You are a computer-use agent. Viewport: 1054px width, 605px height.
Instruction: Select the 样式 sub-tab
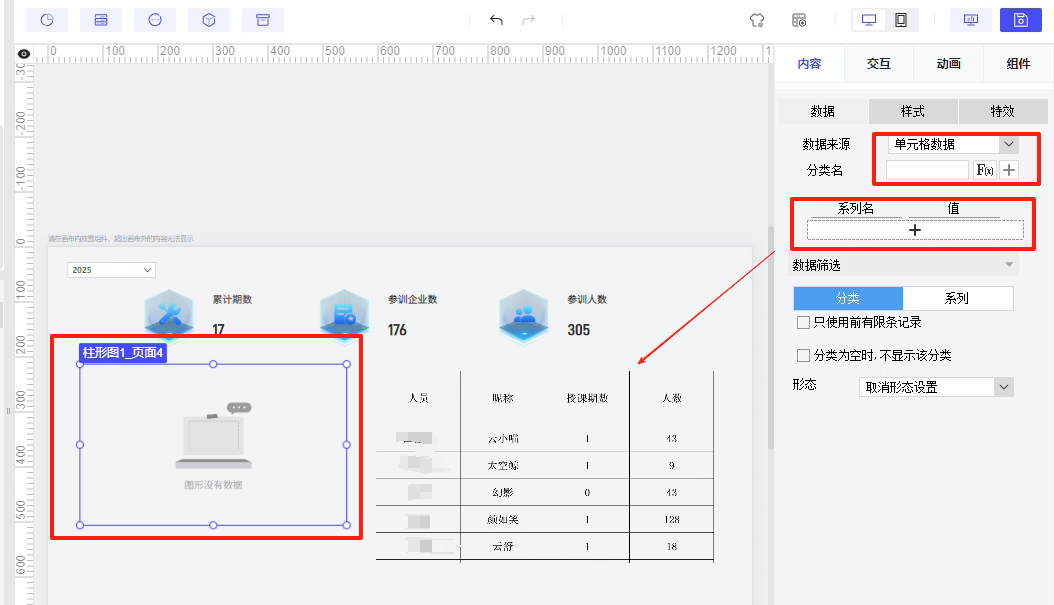click(x=913, y=112)
